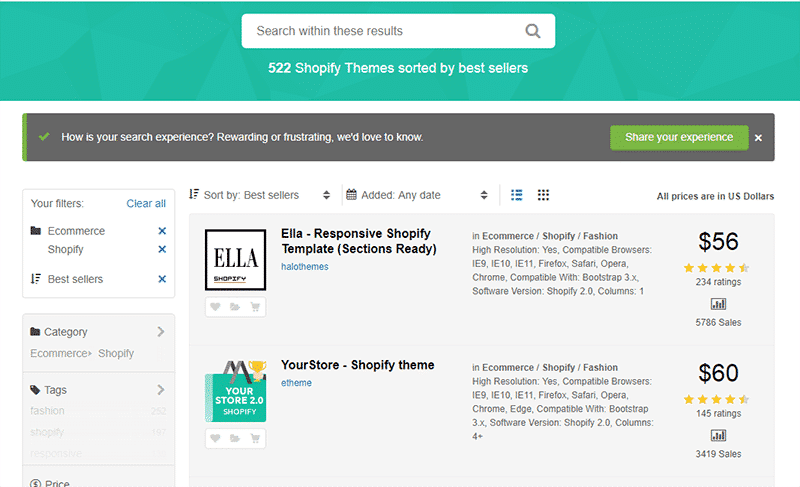Add YourStore theme to cart
This screenshot has height=487, width=800.
point(255,438)
